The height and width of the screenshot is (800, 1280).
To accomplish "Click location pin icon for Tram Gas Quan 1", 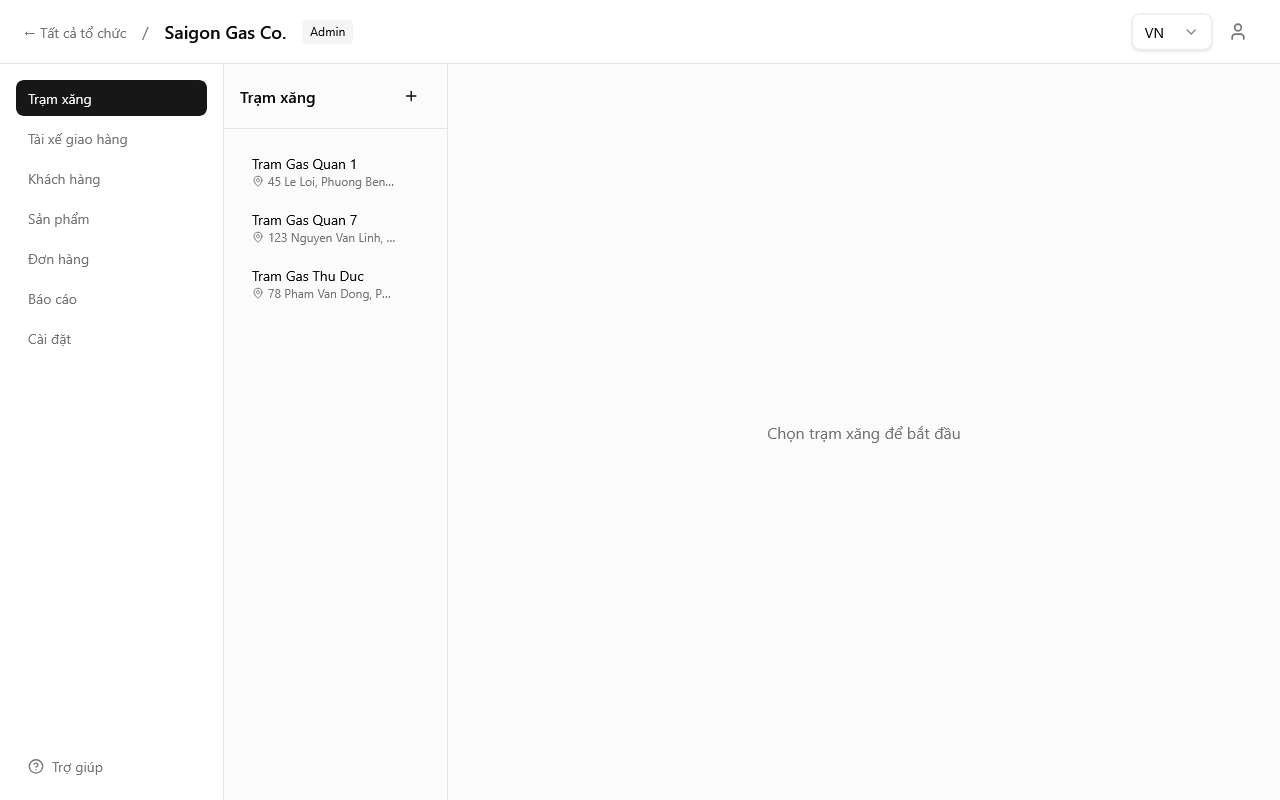I will 258,182.
